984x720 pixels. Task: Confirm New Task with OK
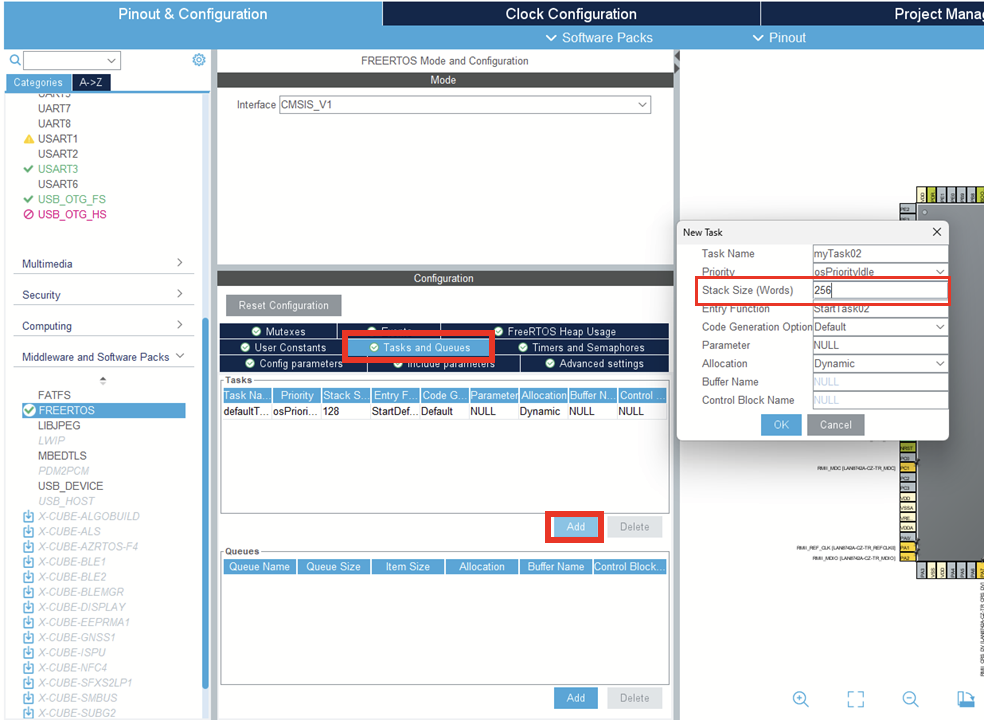(x=781, y=425)
